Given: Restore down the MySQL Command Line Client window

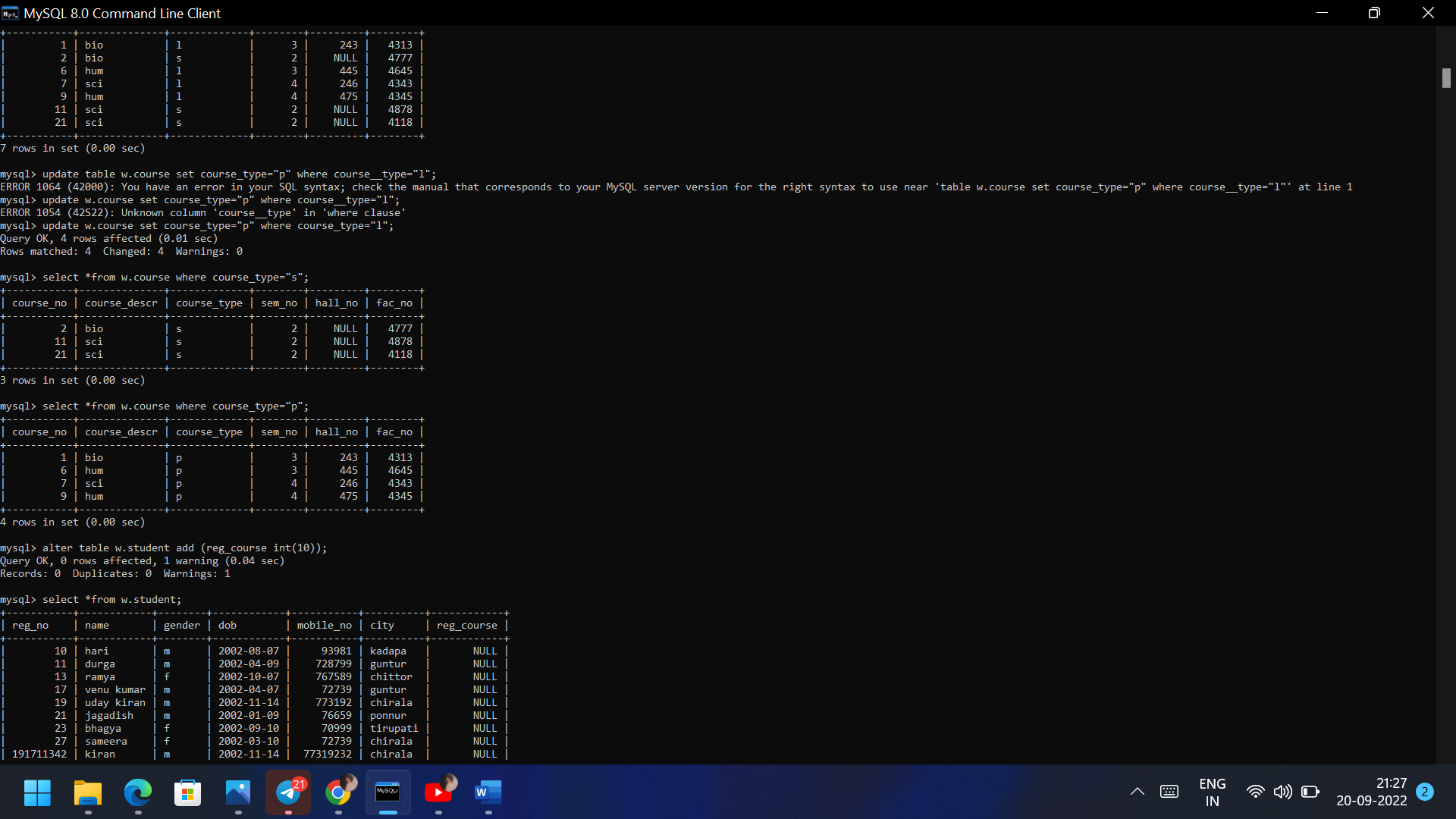Looking at the screenshot, I should click(x=1374, y=13).
